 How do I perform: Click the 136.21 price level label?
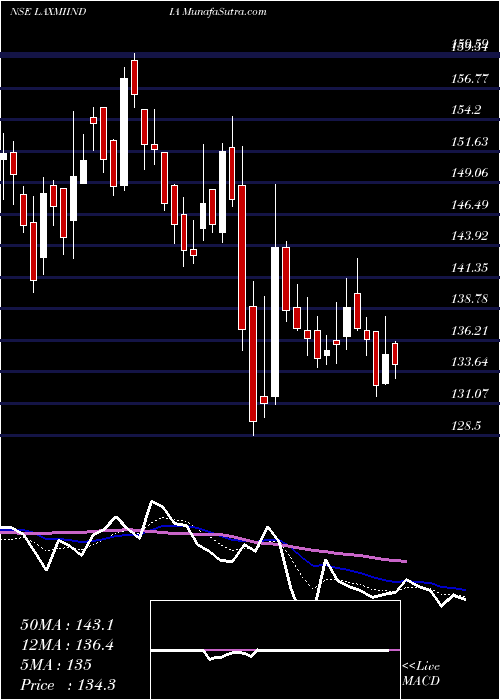pos(470,331)
